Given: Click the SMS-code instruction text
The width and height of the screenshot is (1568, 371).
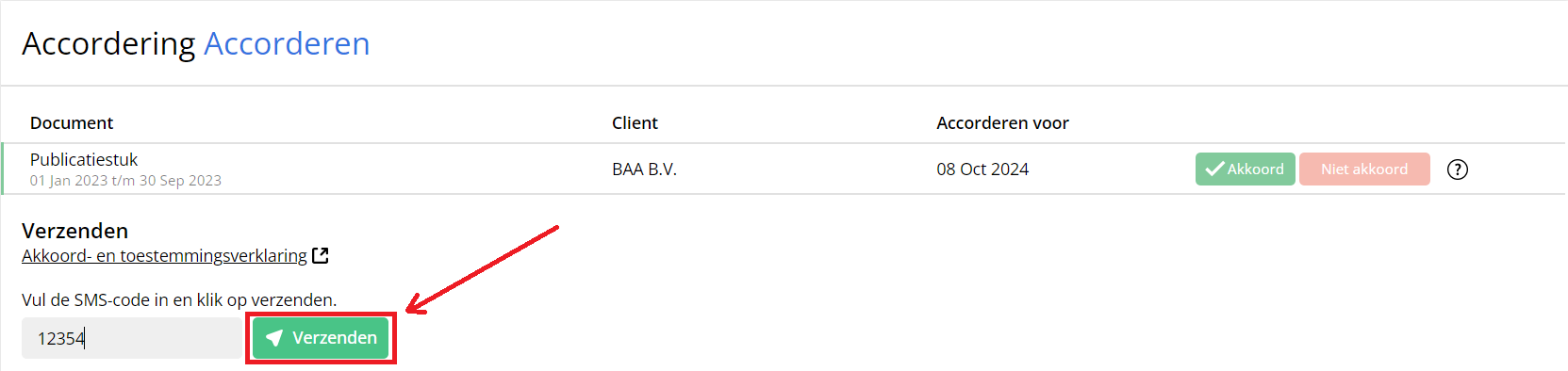Looking at the screenshot, I should [x=179, y=300].
